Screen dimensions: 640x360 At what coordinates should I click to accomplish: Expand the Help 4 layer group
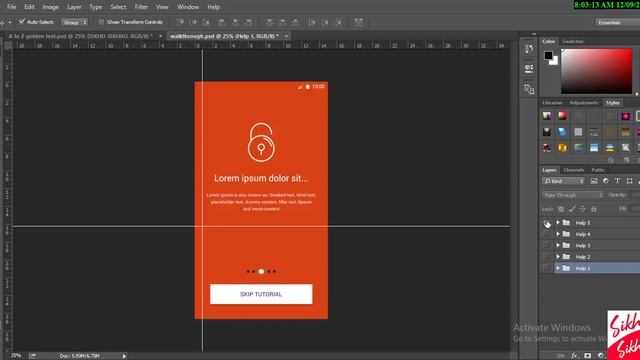[558, 234]
